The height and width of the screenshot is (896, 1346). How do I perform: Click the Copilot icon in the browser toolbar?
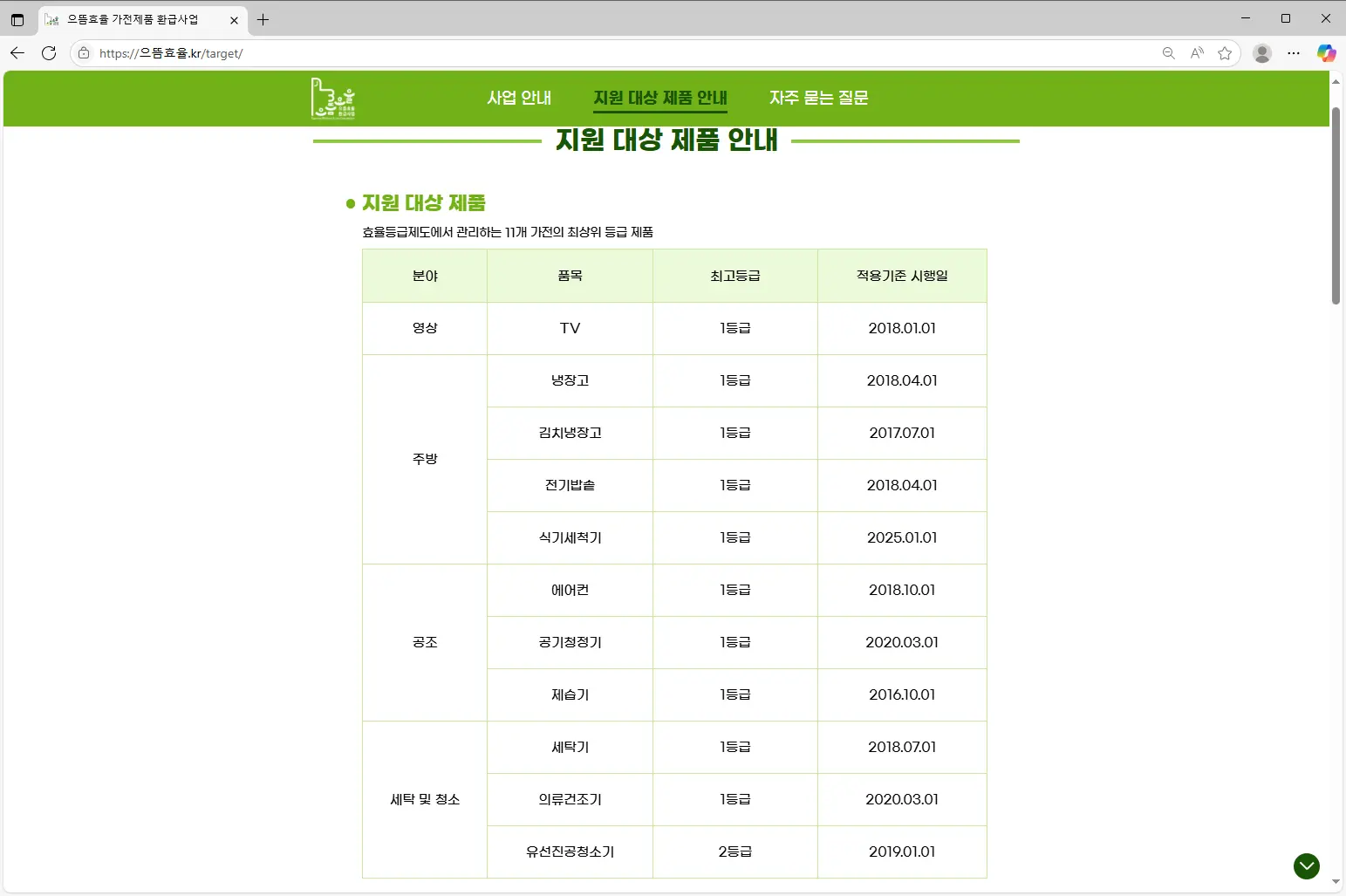1327,53
